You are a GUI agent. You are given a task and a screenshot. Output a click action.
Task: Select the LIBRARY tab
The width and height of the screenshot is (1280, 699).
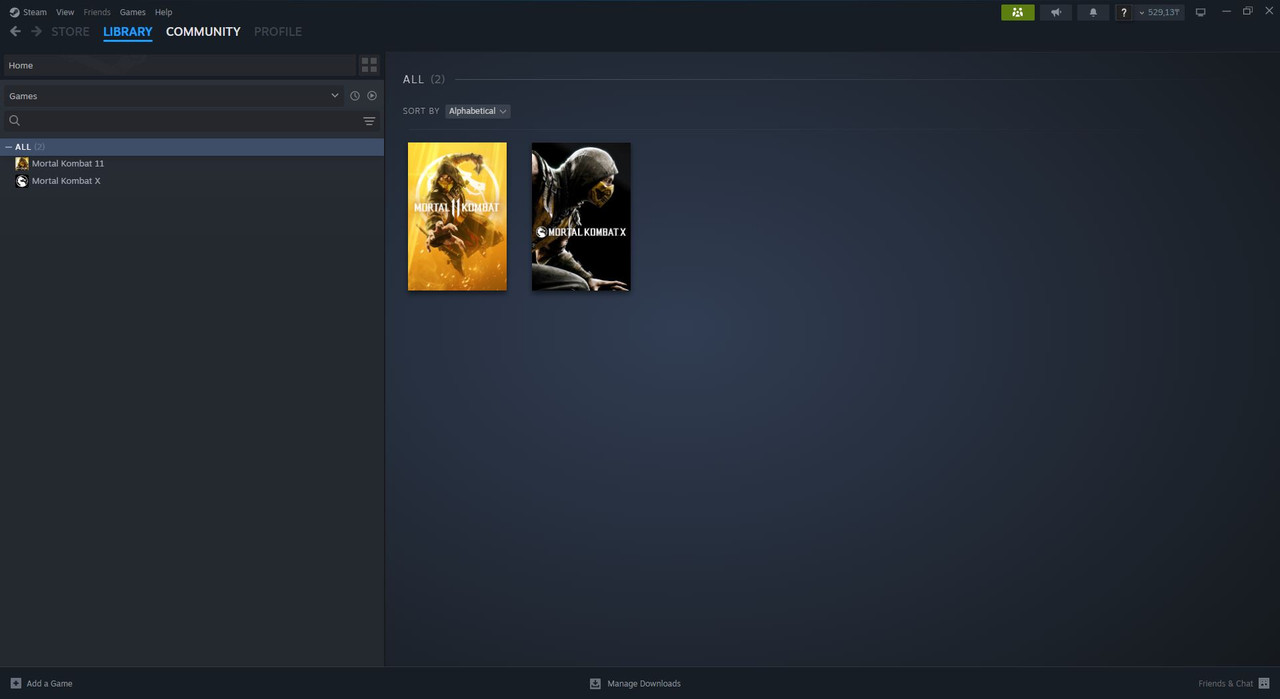[128, 32]
